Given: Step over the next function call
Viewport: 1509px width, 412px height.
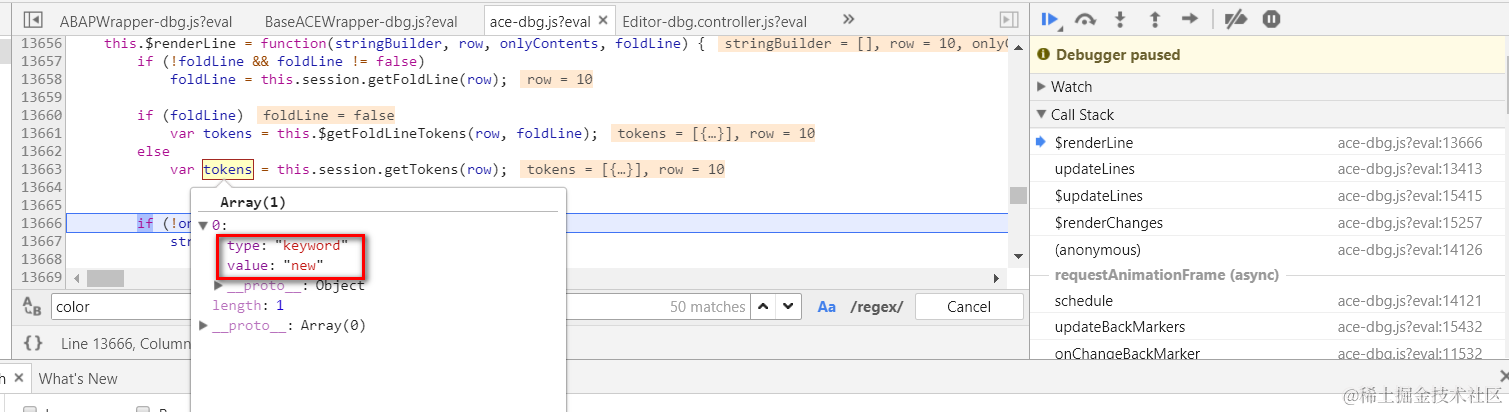Looking at the screenshot, I should point(1085,19).
